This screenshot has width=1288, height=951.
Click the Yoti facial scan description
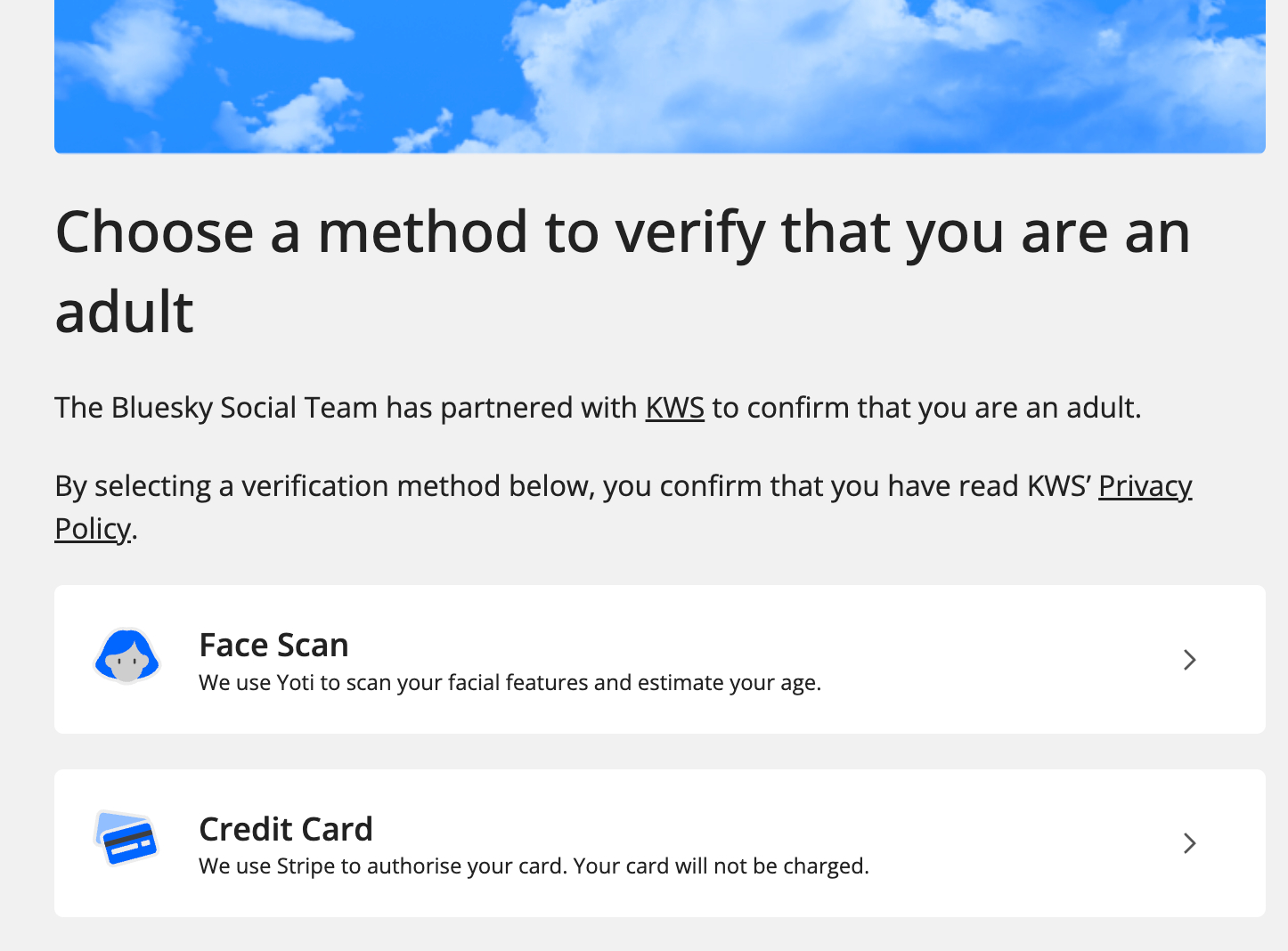coord(509,683)
